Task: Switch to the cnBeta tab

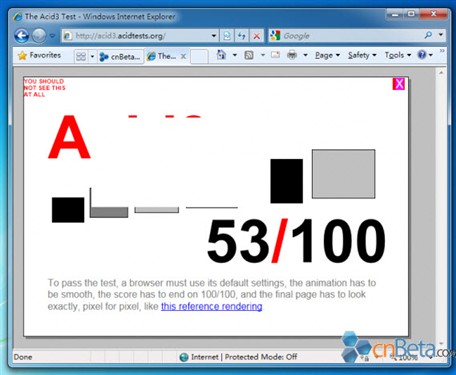Action: tap(121, 57)
